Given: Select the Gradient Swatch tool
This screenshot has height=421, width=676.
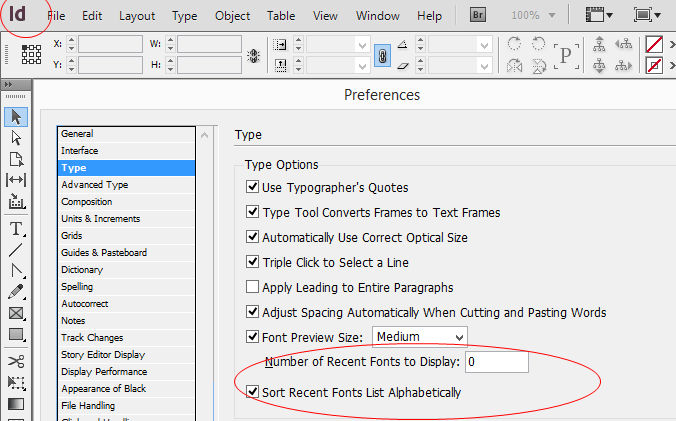Looking at the screenshot, I should point(16,404).
